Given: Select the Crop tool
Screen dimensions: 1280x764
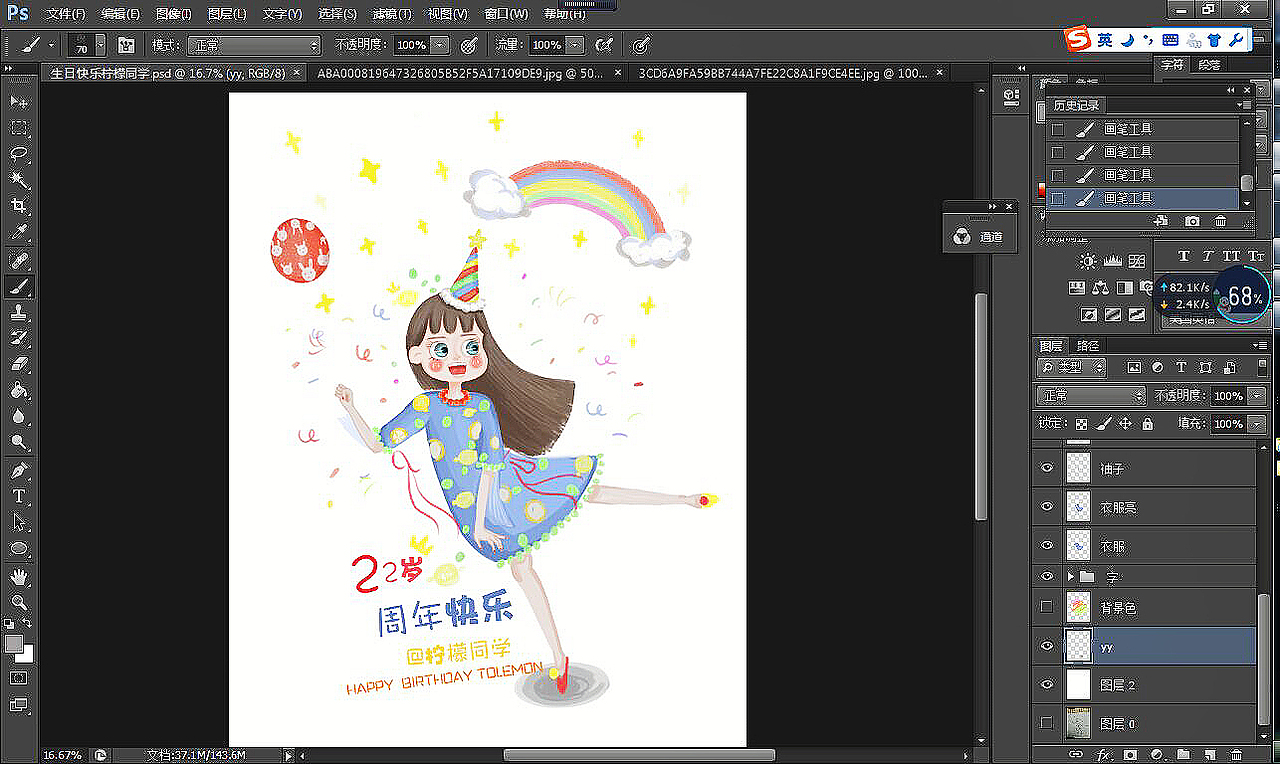Looking at the screenshot, I should (19, 206).
